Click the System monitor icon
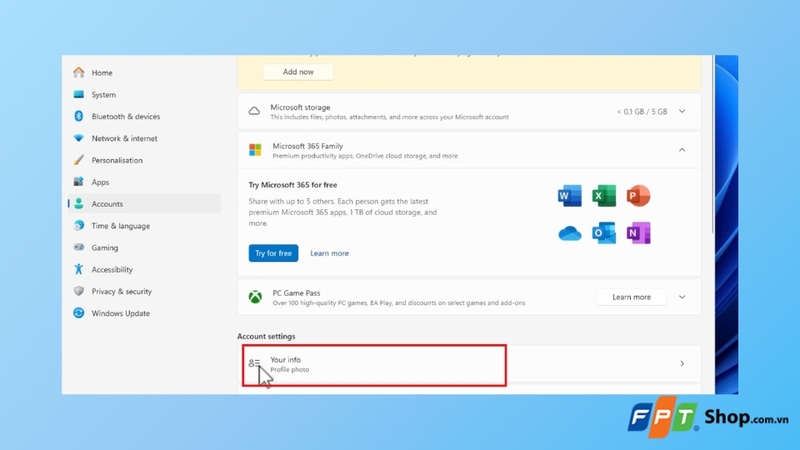Image resolution: width=800 pixels, height=450 pixels. point(79,94)
